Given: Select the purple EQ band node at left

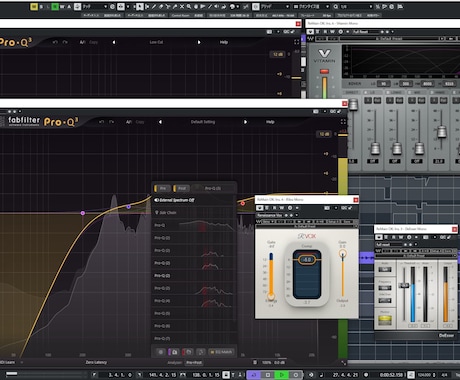Looking at the screenshot, I should tap(83, 213).
